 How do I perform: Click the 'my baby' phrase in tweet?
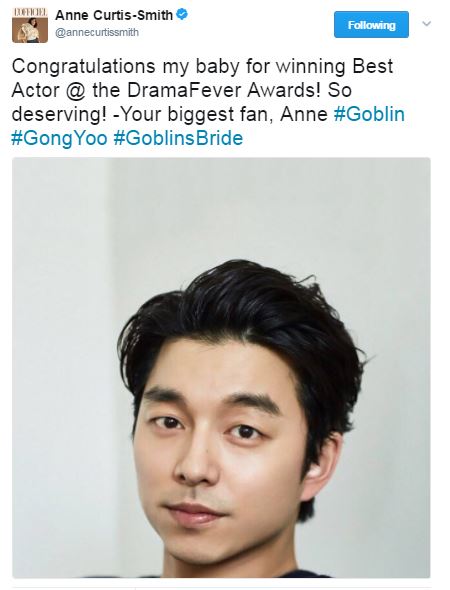[x=201, y=67]
